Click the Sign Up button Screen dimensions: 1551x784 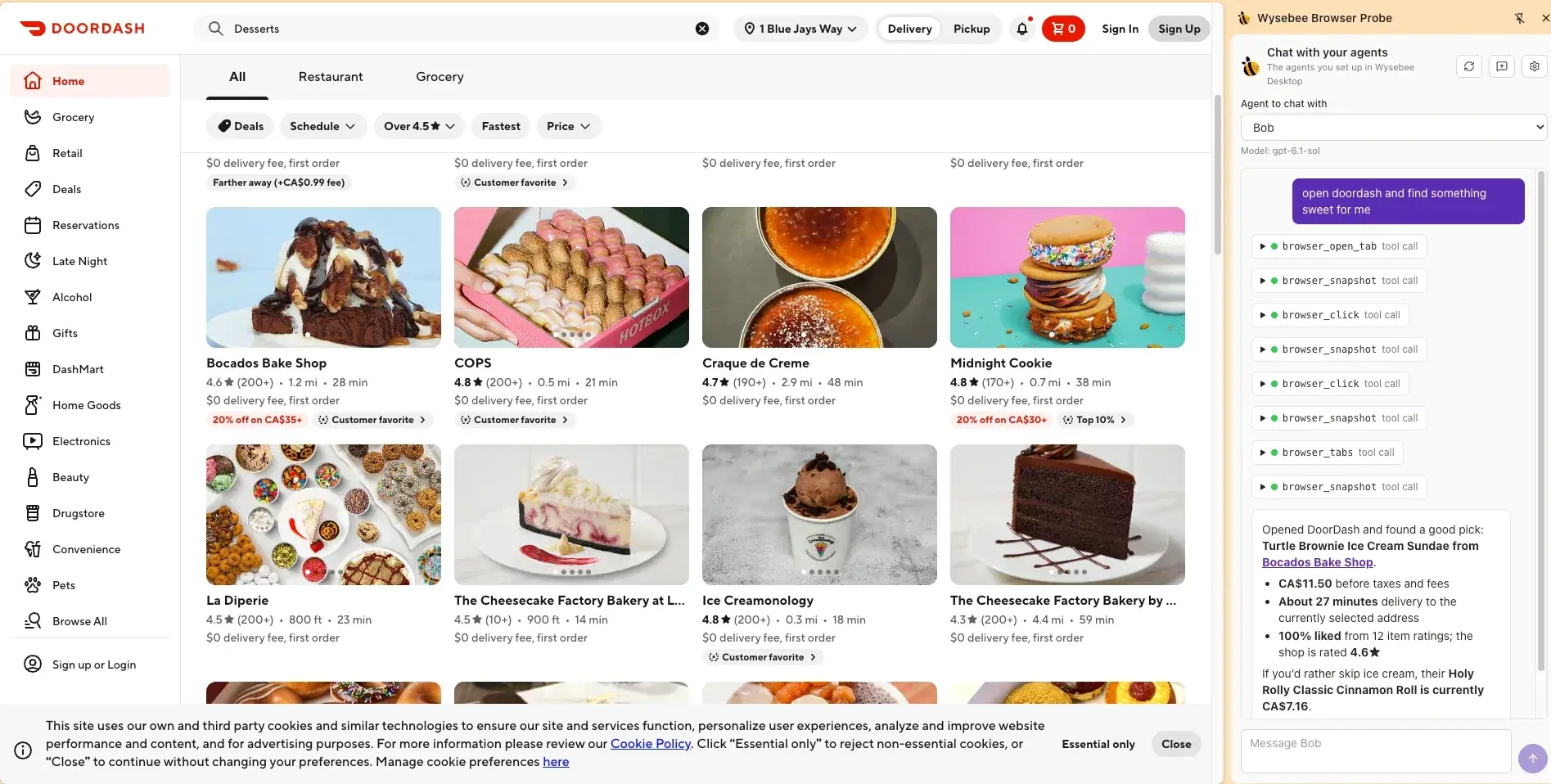click(1179, 29)
